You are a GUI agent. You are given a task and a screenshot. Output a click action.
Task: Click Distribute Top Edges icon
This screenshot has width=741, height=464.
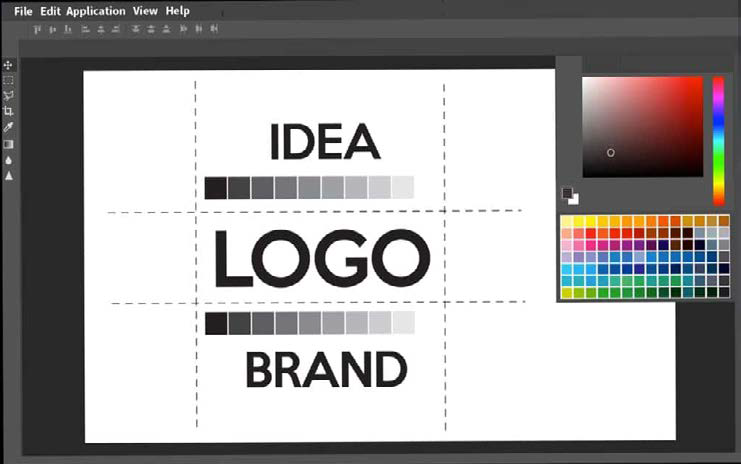(x=136, y=29)
